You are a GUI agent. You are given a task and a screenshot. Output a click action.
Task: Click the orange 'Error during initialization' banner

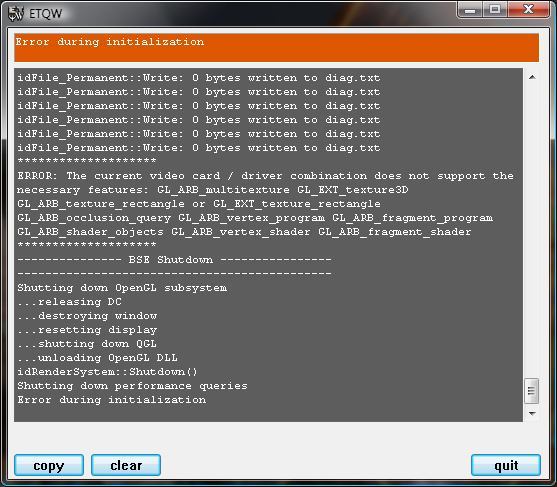click(276, 48)
